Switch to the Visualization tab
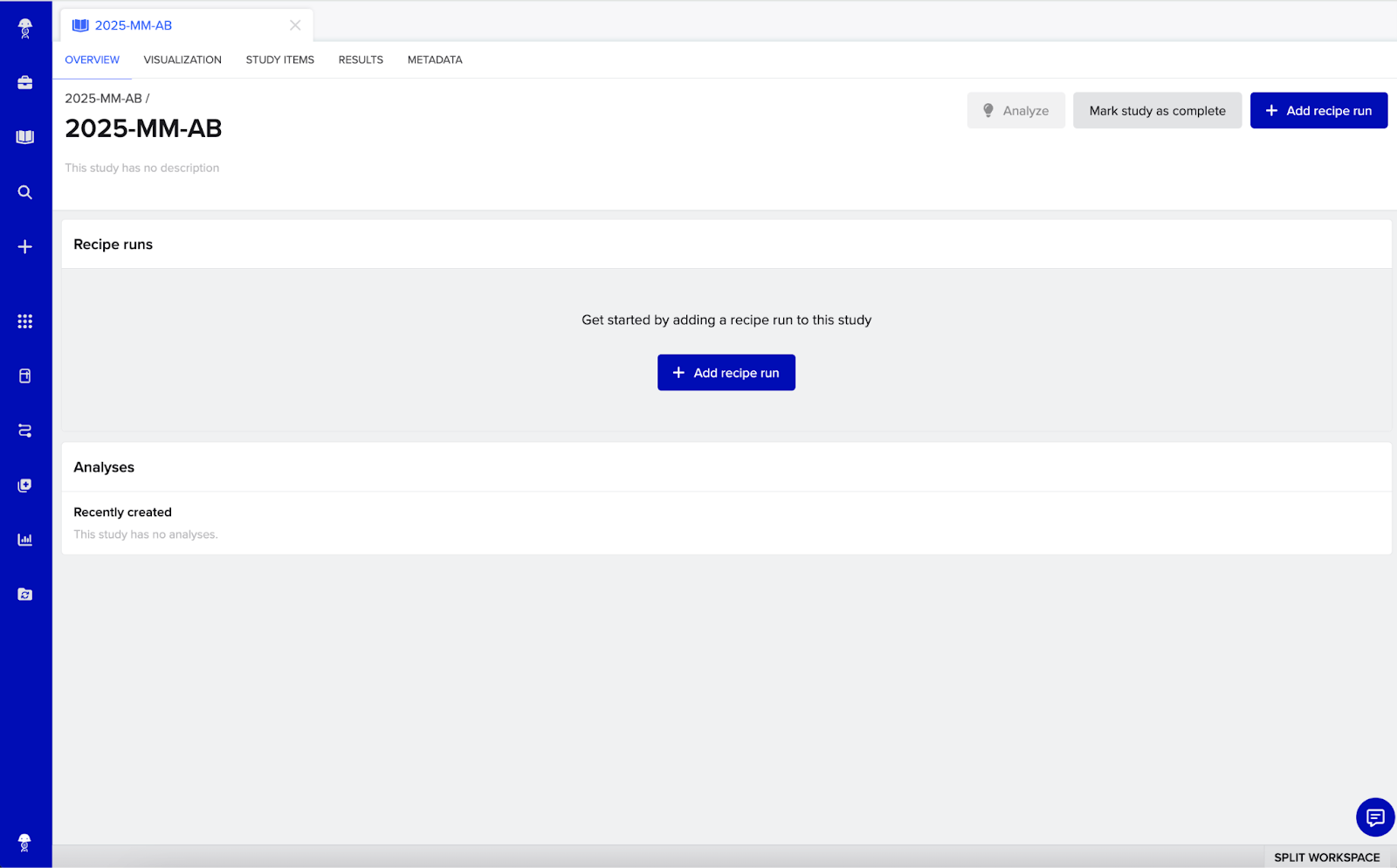The width and height of the screenshot is (1397, 868). (182, 60)
